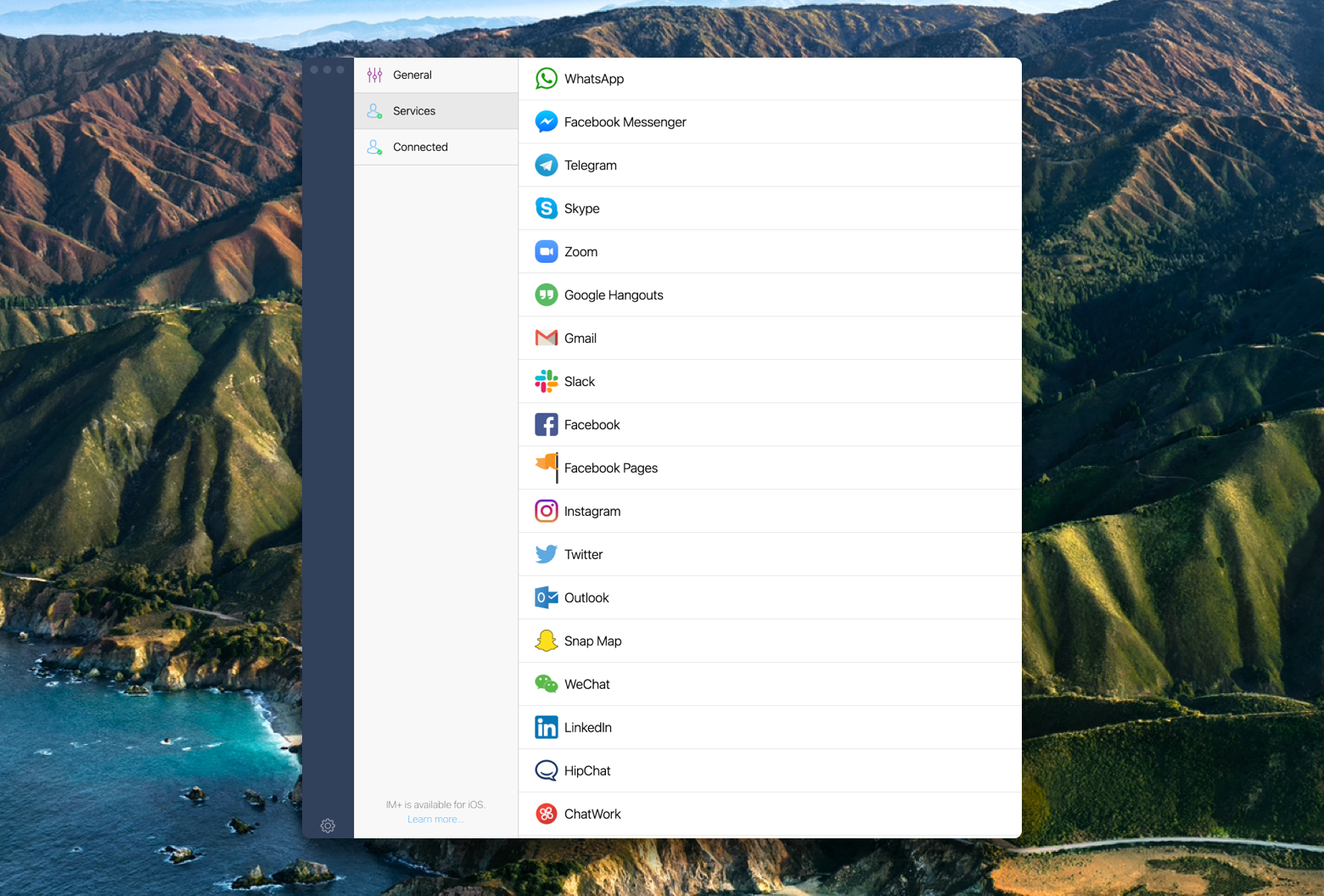
Task: Switch to the Connected tab
Action: point(436,148)
